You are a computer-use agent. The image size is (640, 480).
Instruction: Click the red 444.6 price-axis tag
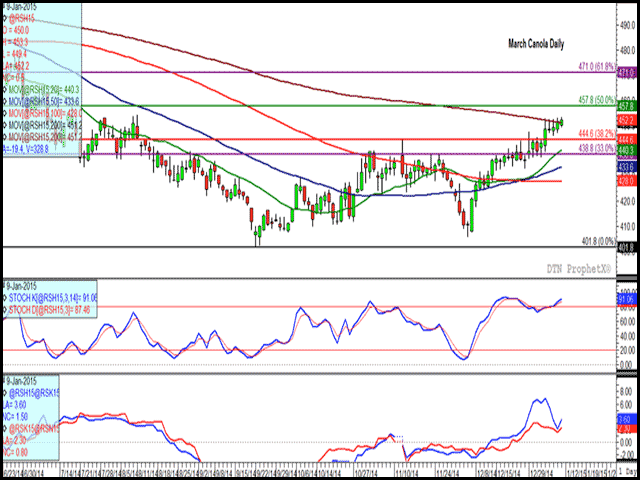coord(627,140)
